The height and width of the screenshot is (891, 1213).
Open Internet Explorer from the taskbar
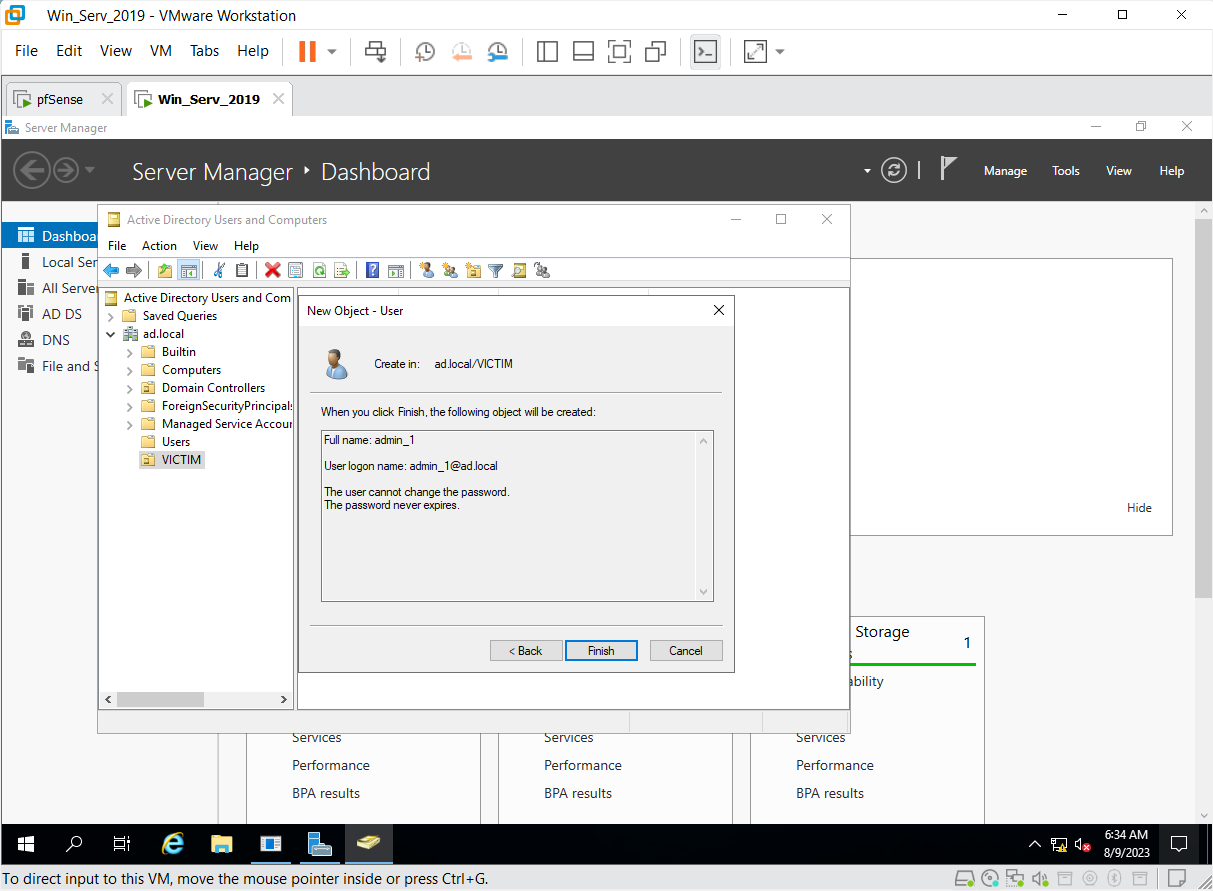coord(173,843)
